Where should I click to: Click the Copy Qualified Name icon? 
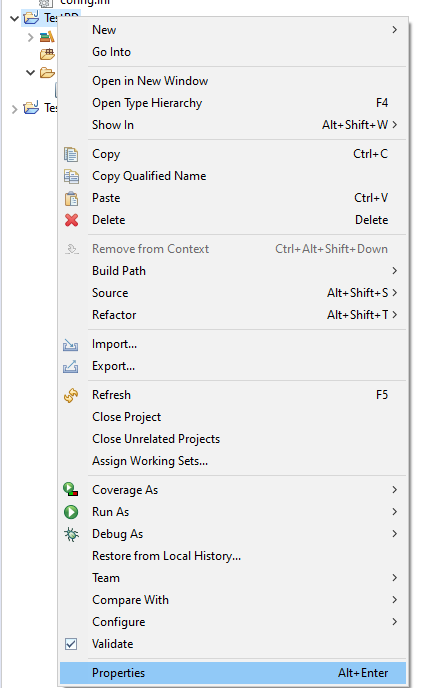(x=71, y=176)
